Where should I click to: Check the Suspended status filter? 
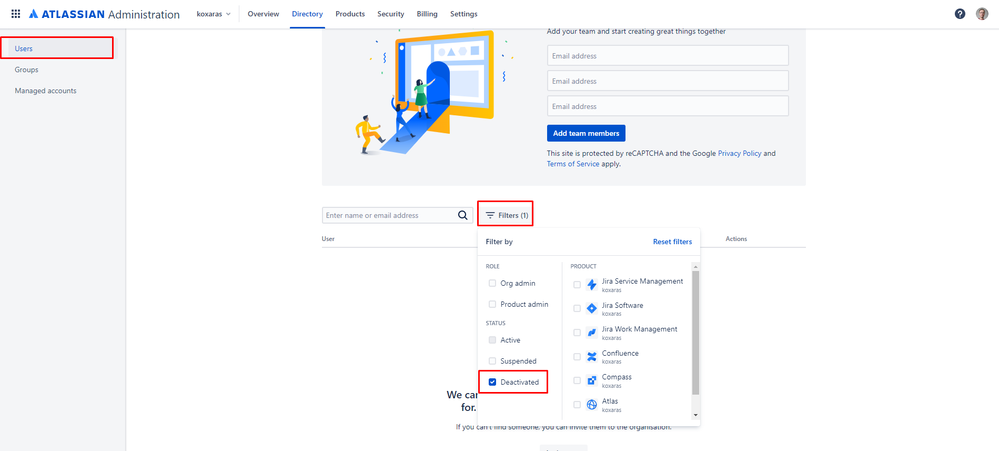tap(492, 361)
